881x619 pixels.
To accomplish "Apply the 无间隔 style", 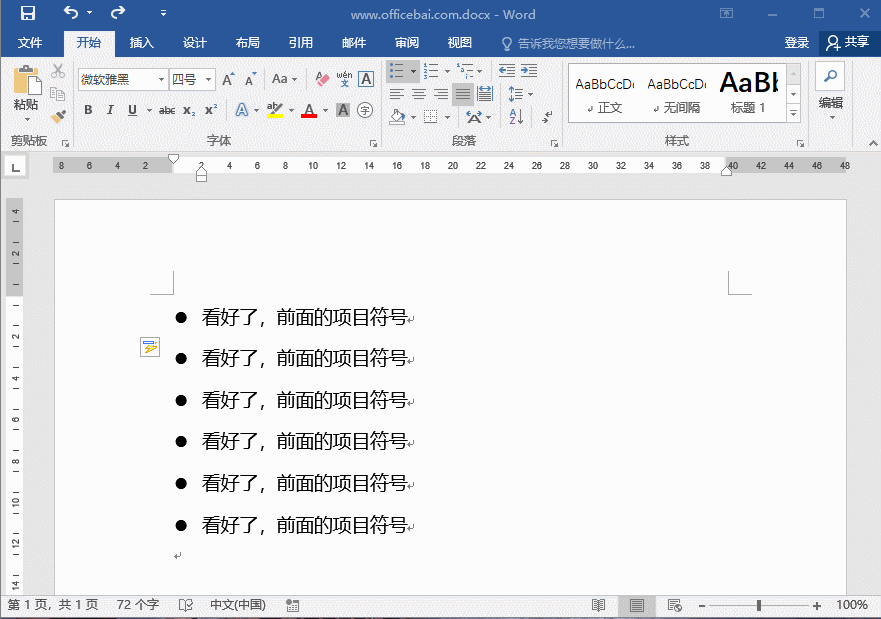I will click(676, 94).
